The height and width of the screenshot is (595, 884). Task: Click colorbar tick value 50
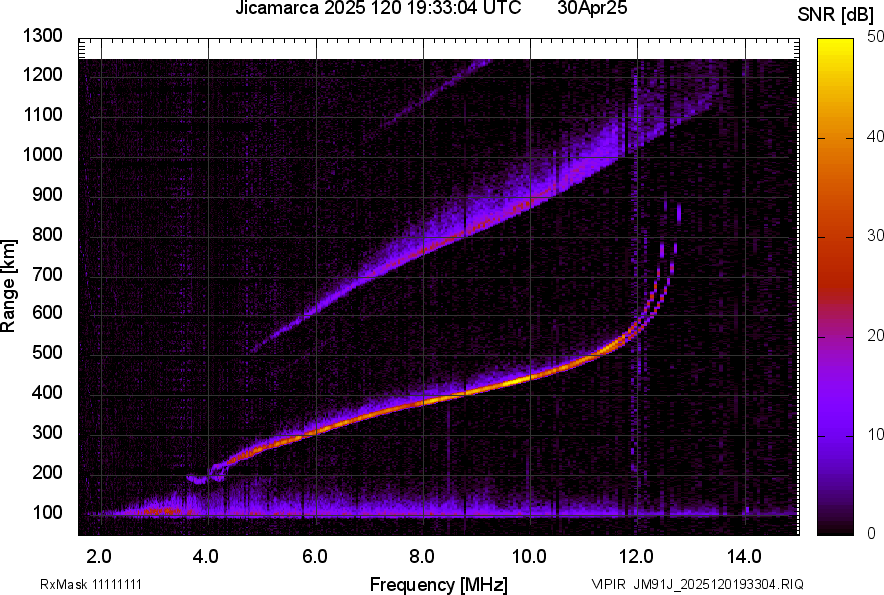pyautogui.click(x=876, y=37)
